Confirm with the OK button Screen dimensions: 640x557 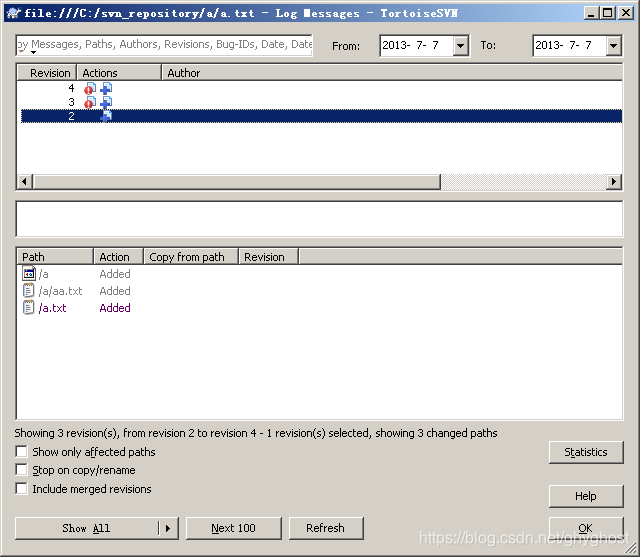pyautogui.click(x=586, y=528)
